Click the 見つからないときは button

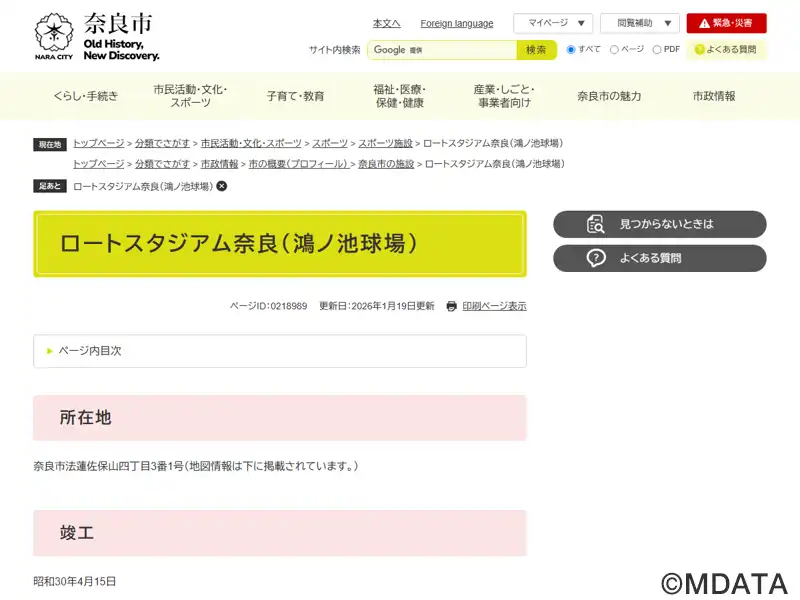pyautogui.click(x=660, y=224)
